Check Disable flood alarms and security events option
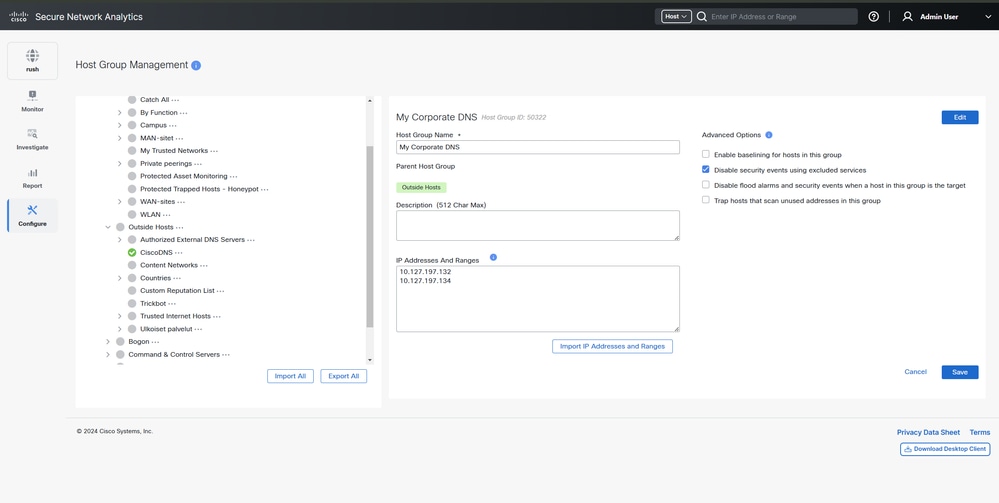 (x=705, y=185)
